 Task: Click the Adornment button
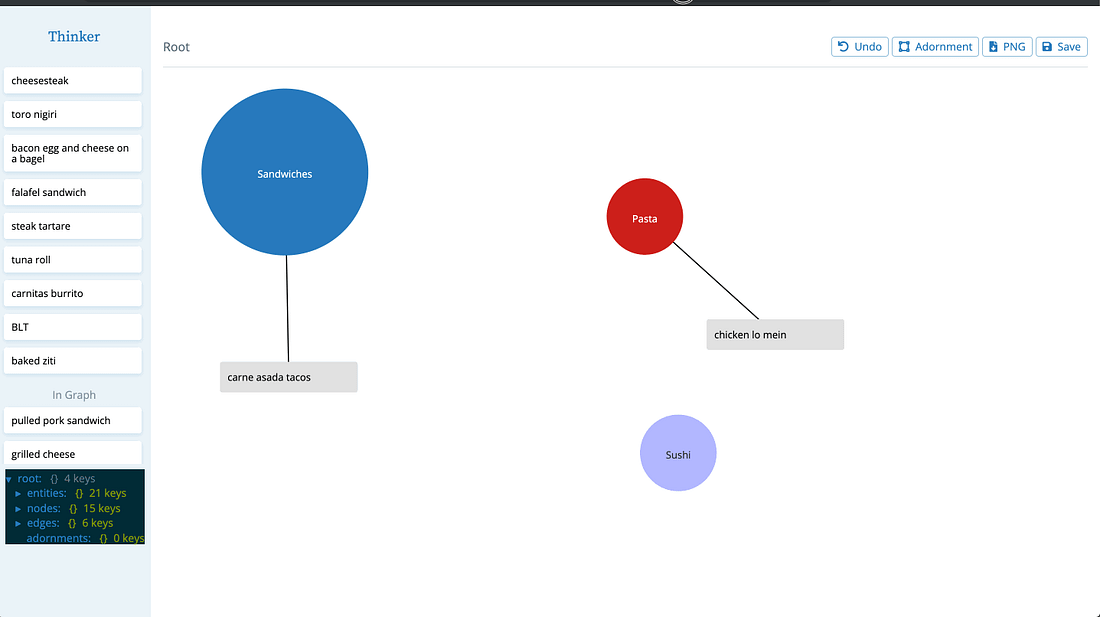point(935,47)
